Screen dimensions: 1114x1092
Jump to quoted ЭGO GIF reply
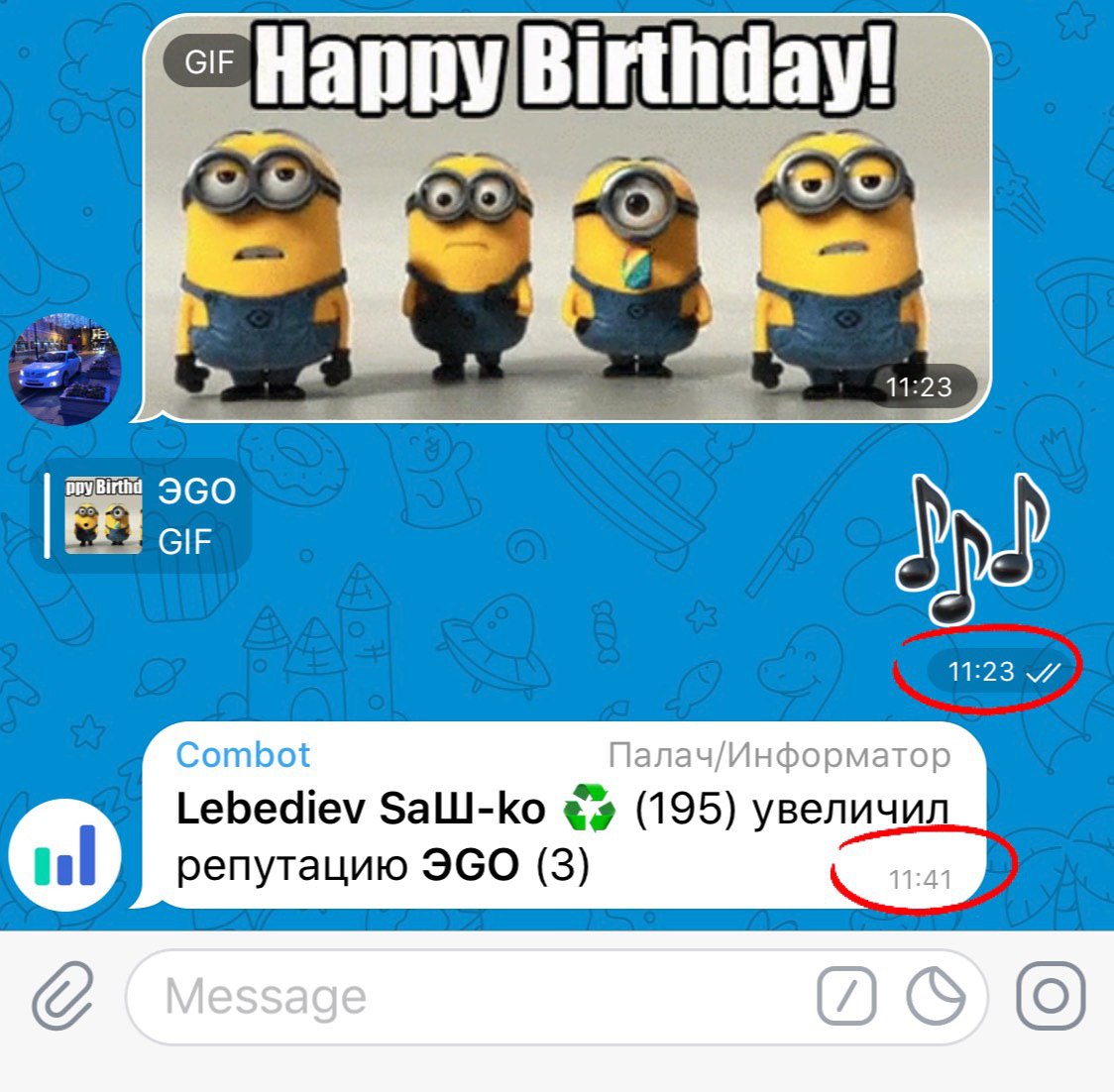click(x=142, y=516)
